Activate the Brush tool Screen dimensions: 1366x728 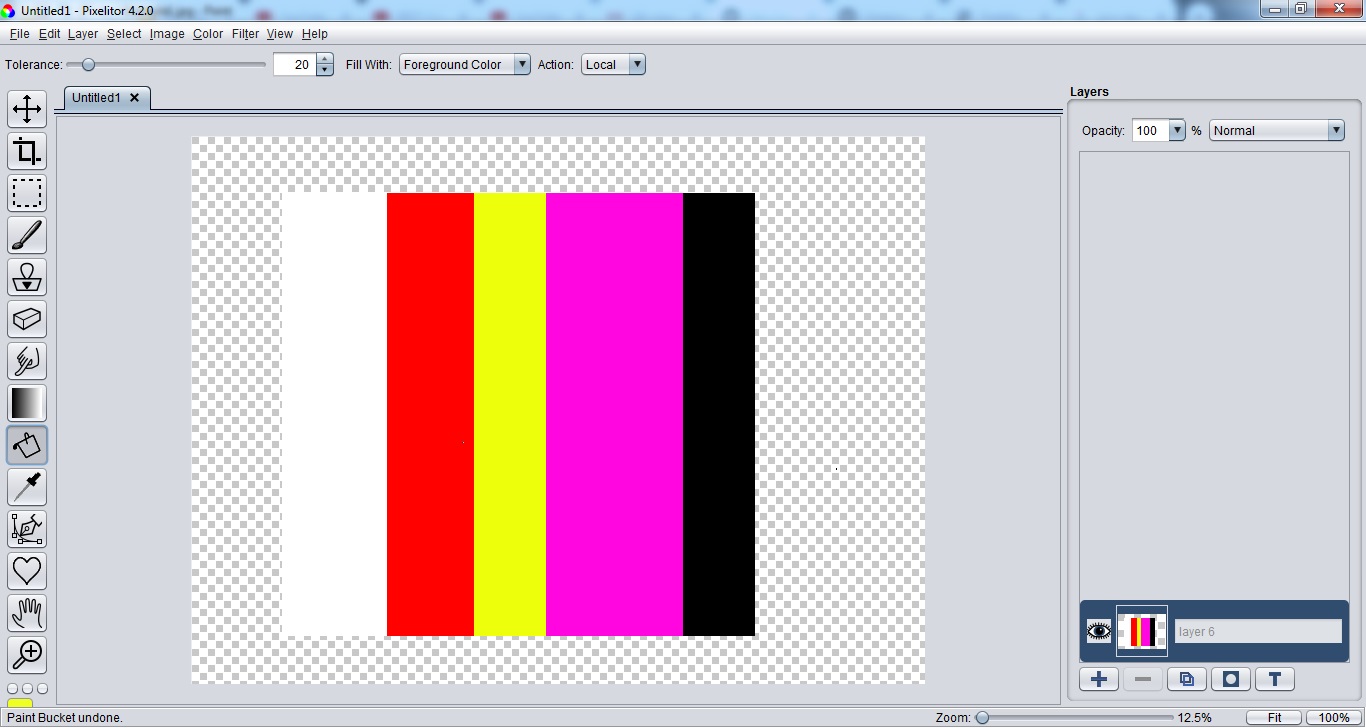[x=27, y=235]
